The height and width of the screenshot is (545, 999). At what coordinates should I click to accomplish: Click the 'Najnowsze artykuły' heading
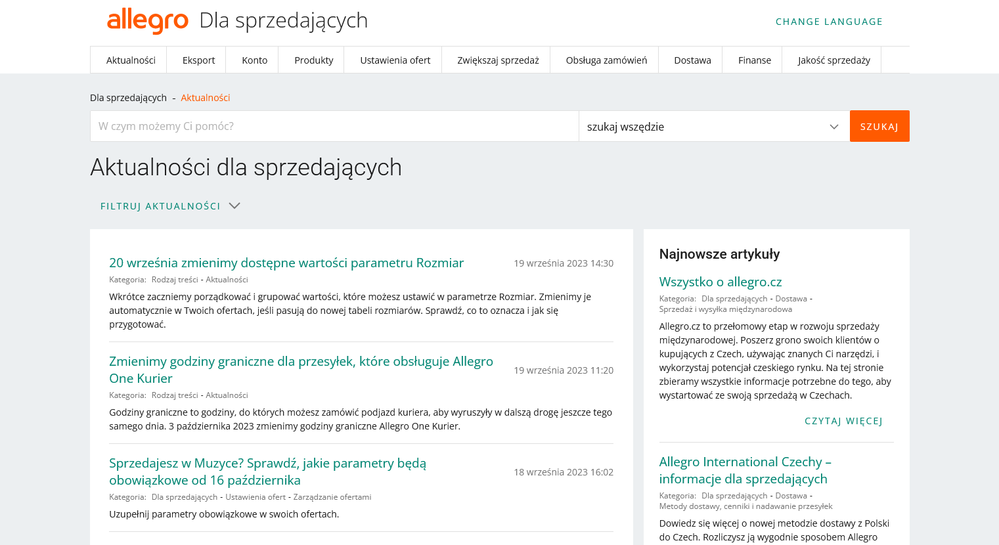point(719,254)
